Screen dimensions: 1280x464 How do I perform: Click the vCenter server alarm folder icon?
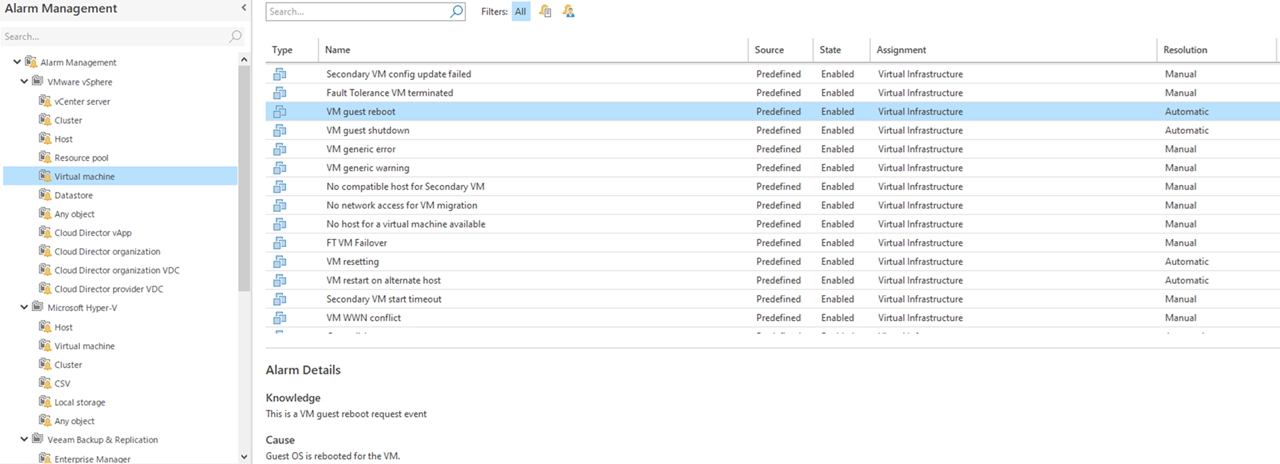[x=44, y=101]
